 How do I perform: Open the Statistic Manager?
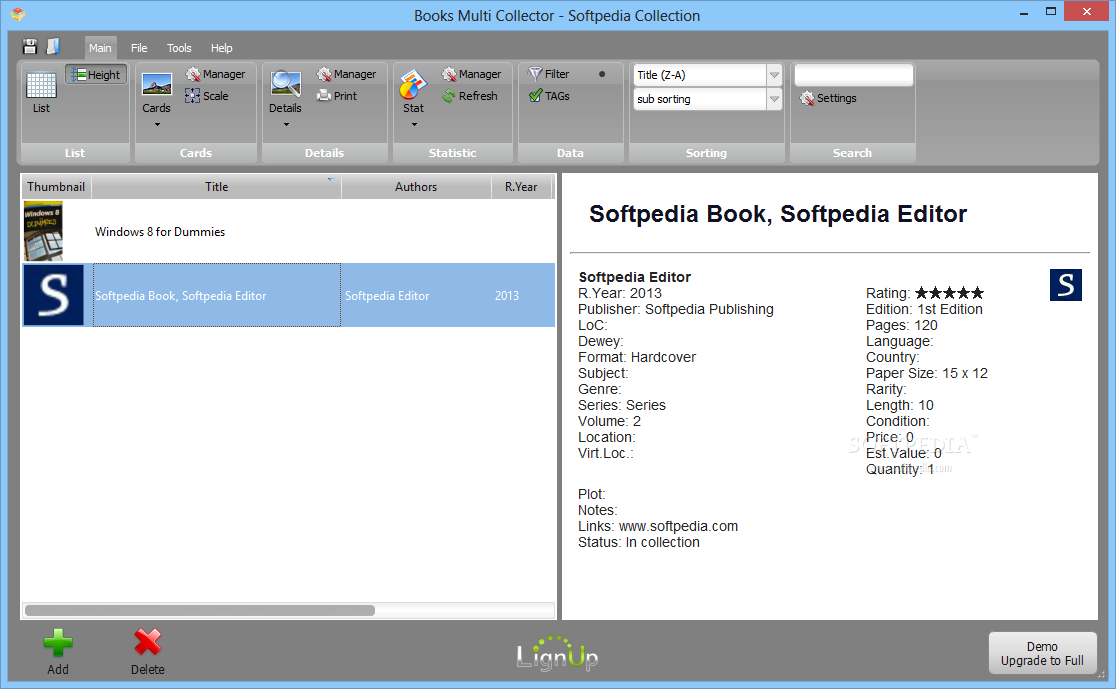click(471, 74)
